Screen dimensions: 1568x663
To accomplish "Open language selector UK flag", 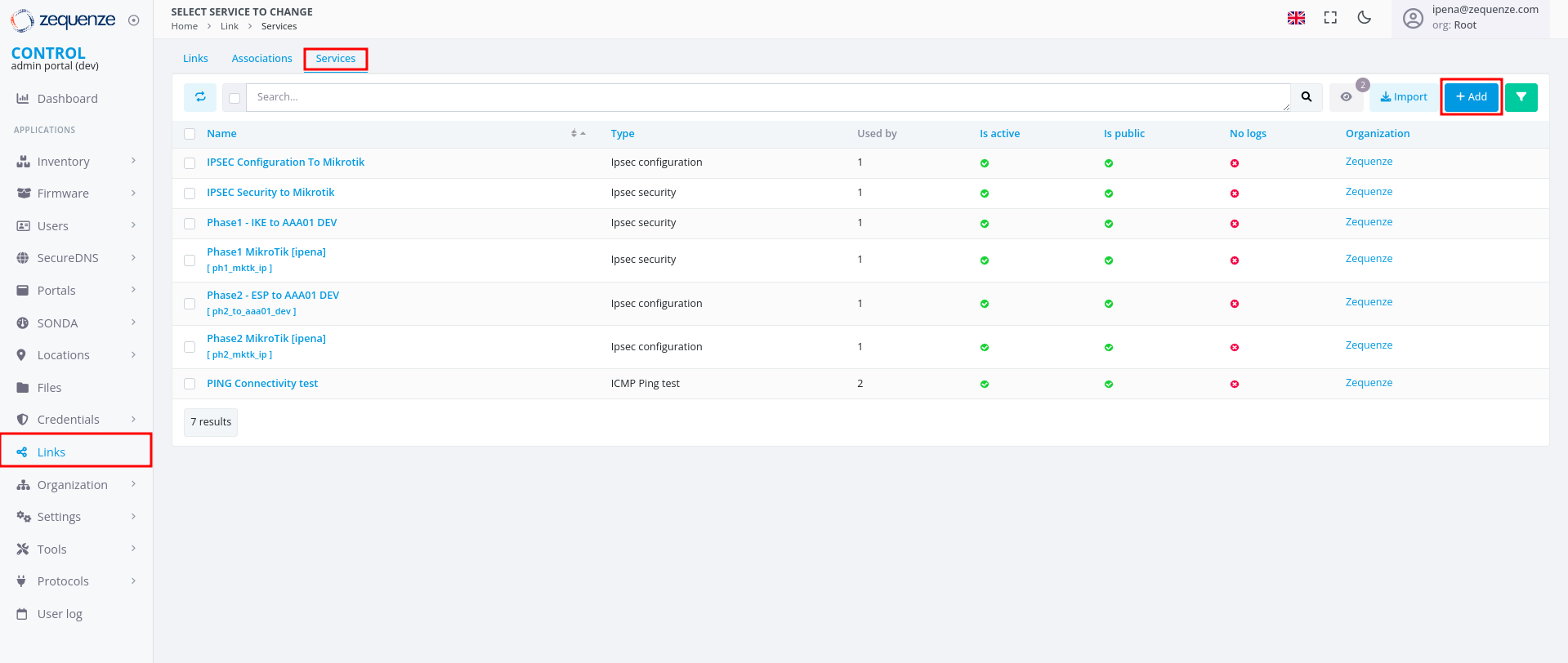I will coord(1296,18).
